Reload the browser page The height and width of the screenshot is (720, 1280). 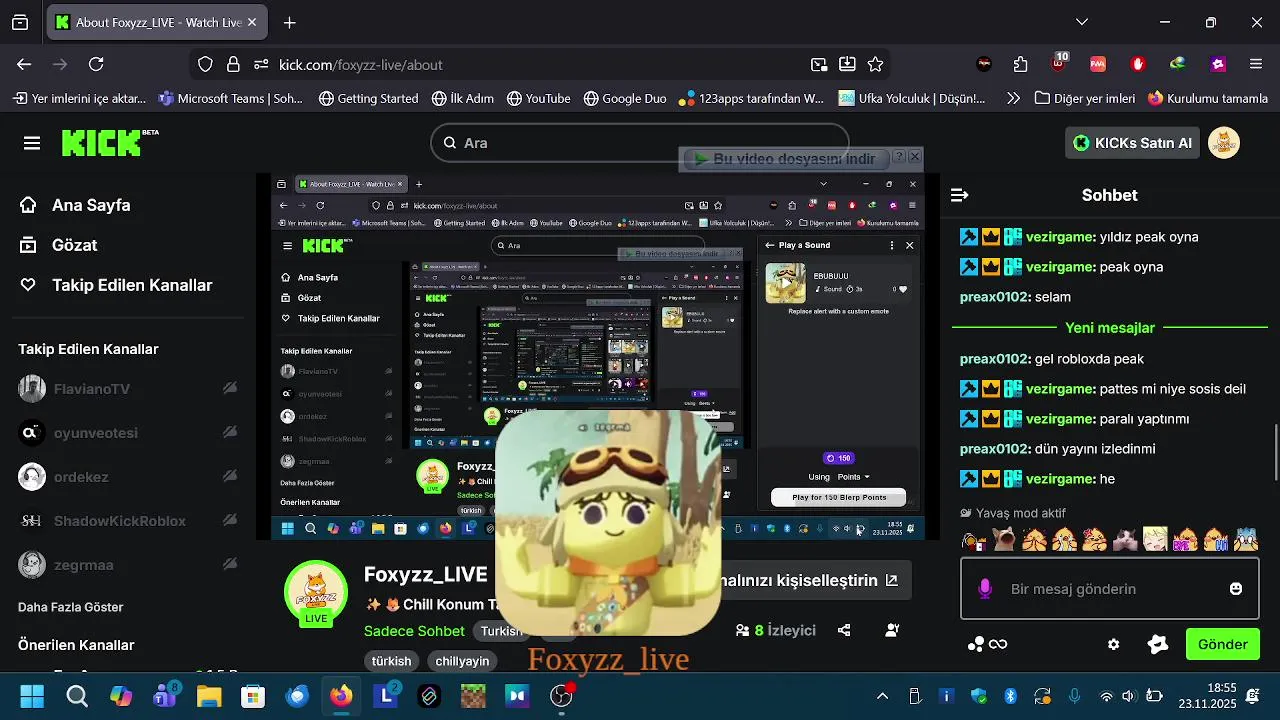coord(96,64)
